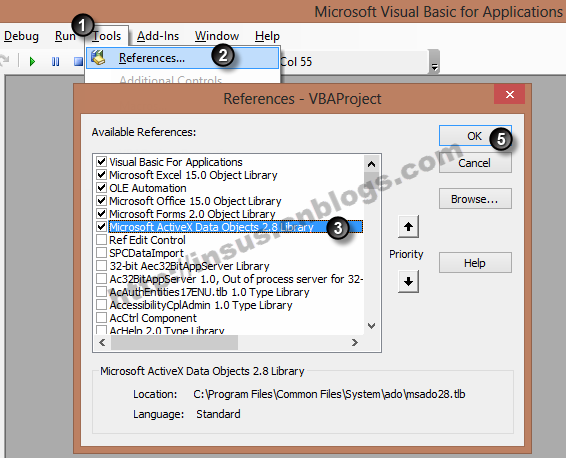Select the Ref Edit Control row text
Viewport: 566px width, 458px height.
pyautogui.click(x=147, y=240)
